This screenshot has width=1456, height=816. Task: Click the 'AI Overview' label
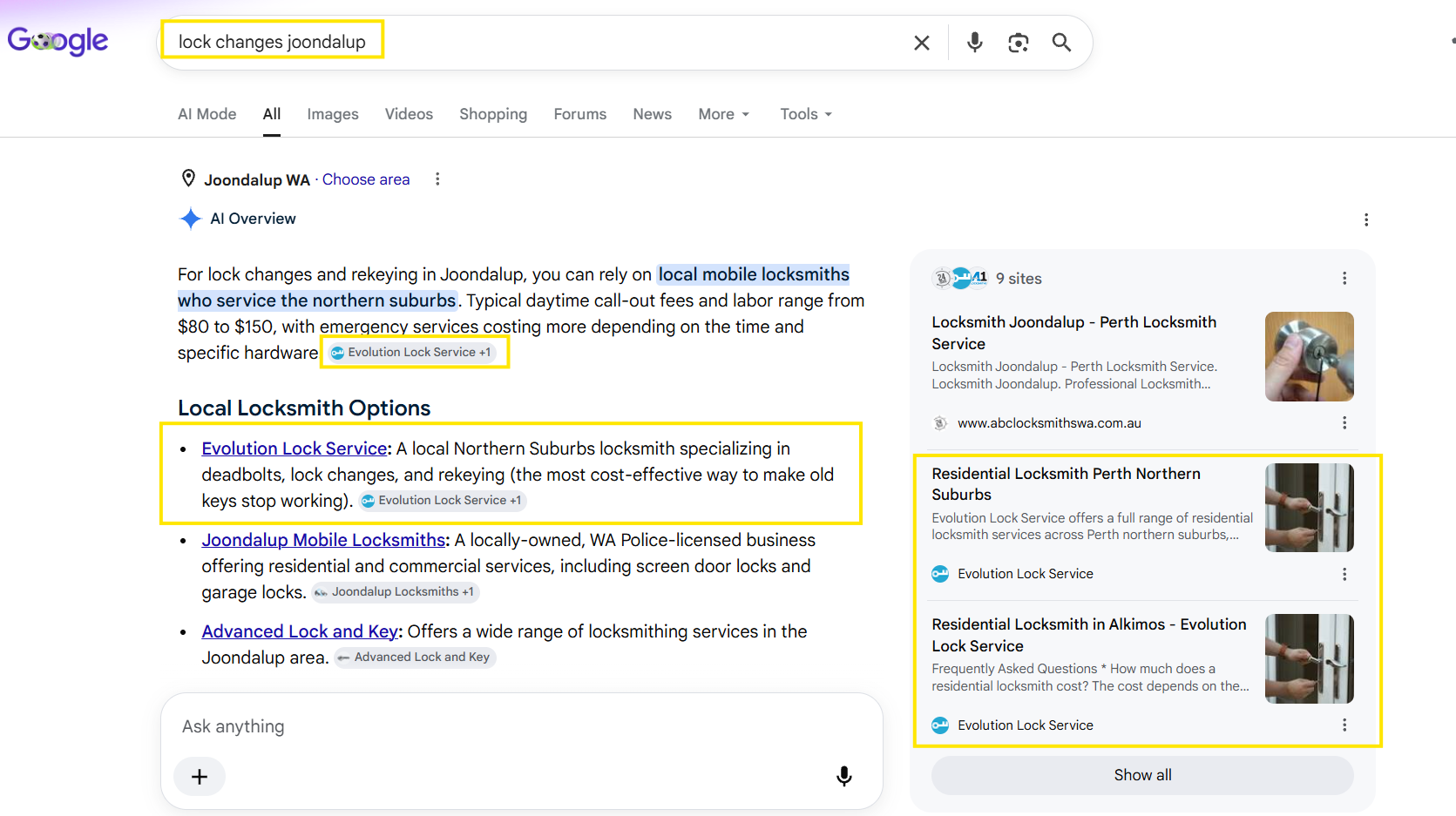pos(253,219)
